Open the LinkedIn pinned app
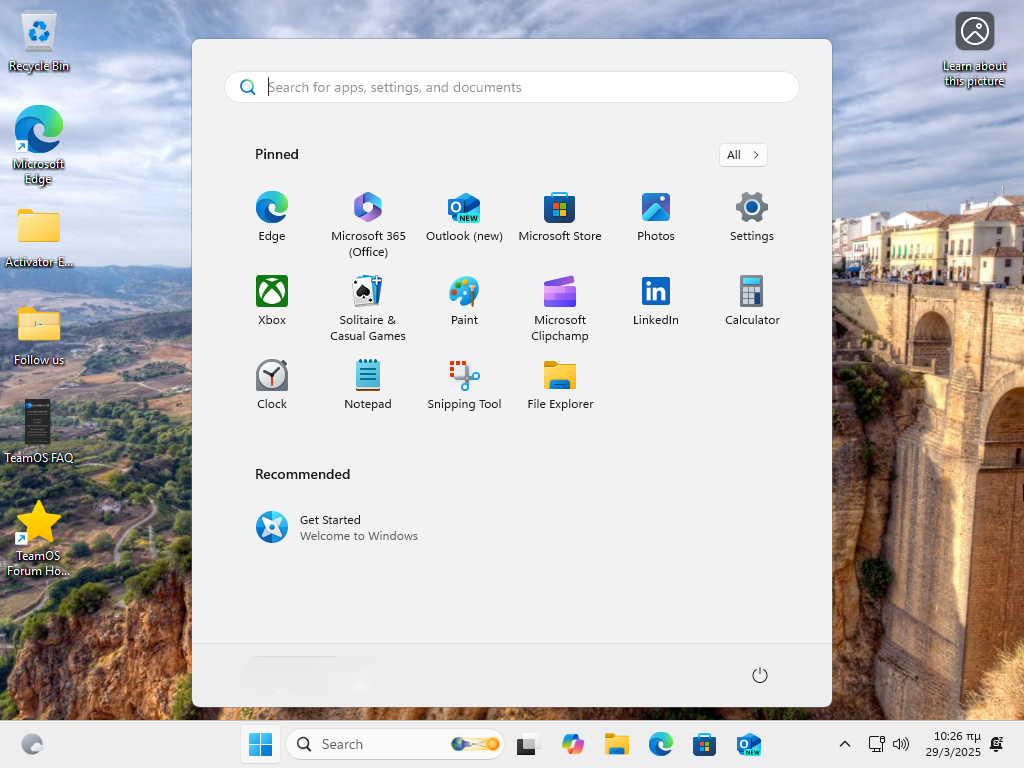 (656, 300)
